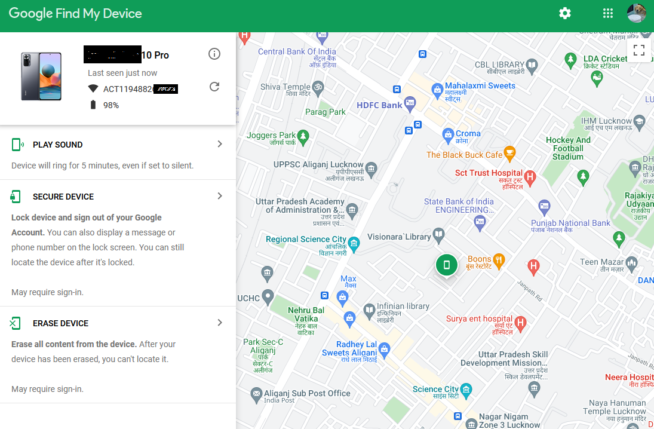Select the Aliganj Sub Post Office marker
654x429 pixels.
[x=256, y=394]
